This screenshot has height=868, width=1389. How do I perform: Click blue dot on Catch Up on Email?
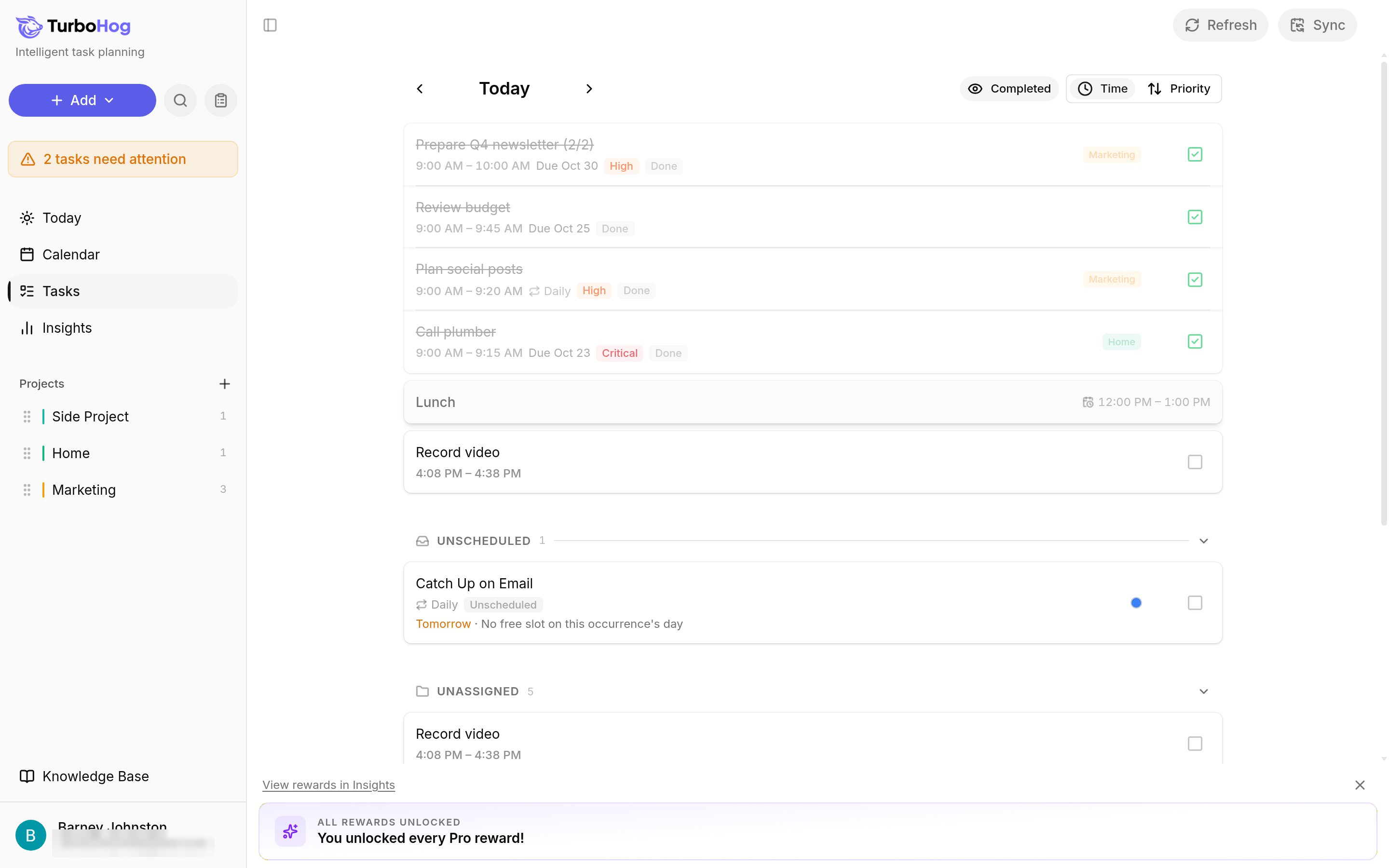pos(1136,603)
